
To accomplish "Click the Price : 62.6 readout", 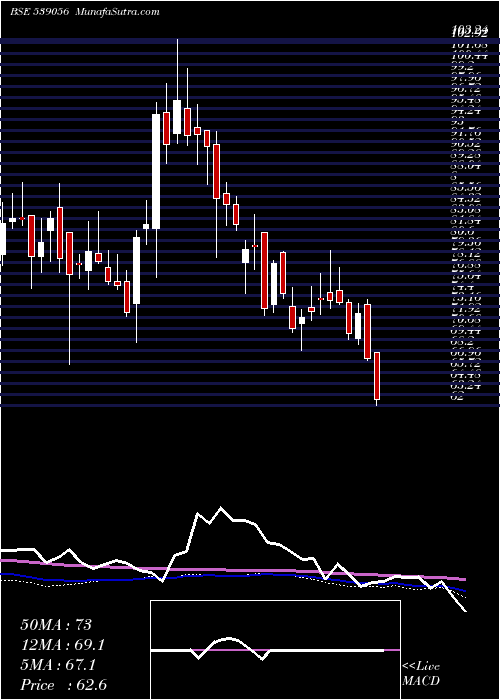I will pyautogui.click(x=63, y=685).
